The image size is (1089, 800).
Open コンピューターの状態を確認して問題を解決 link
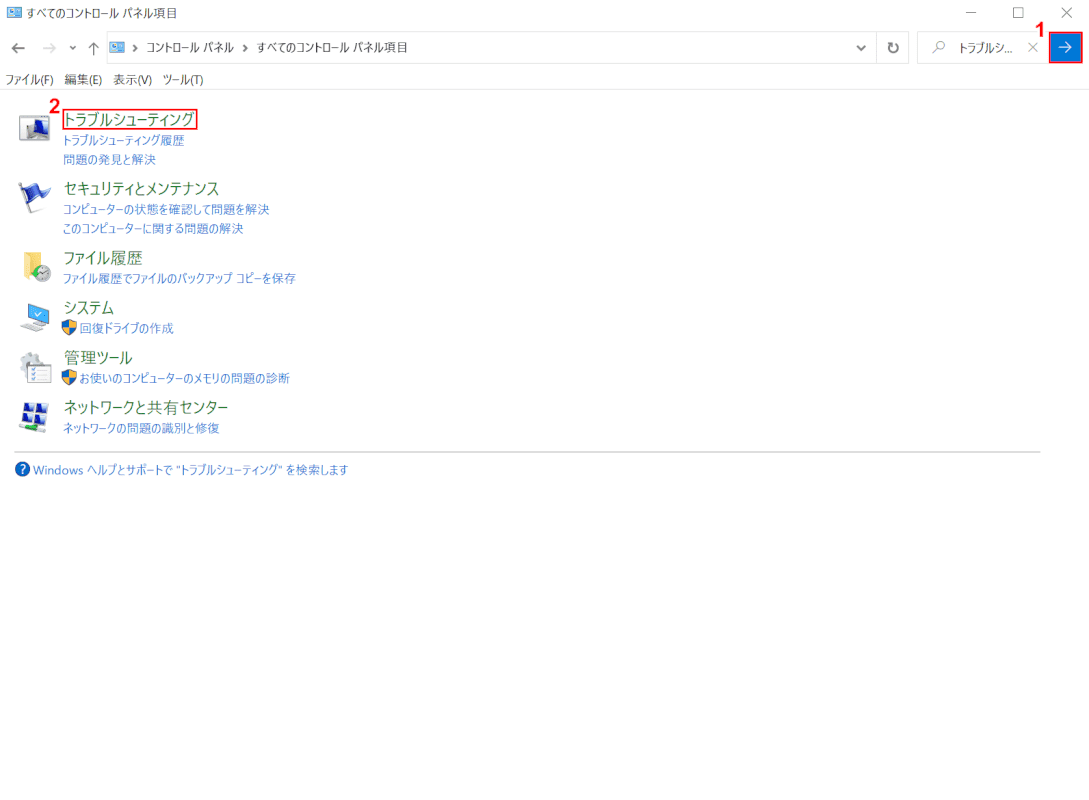166,209
